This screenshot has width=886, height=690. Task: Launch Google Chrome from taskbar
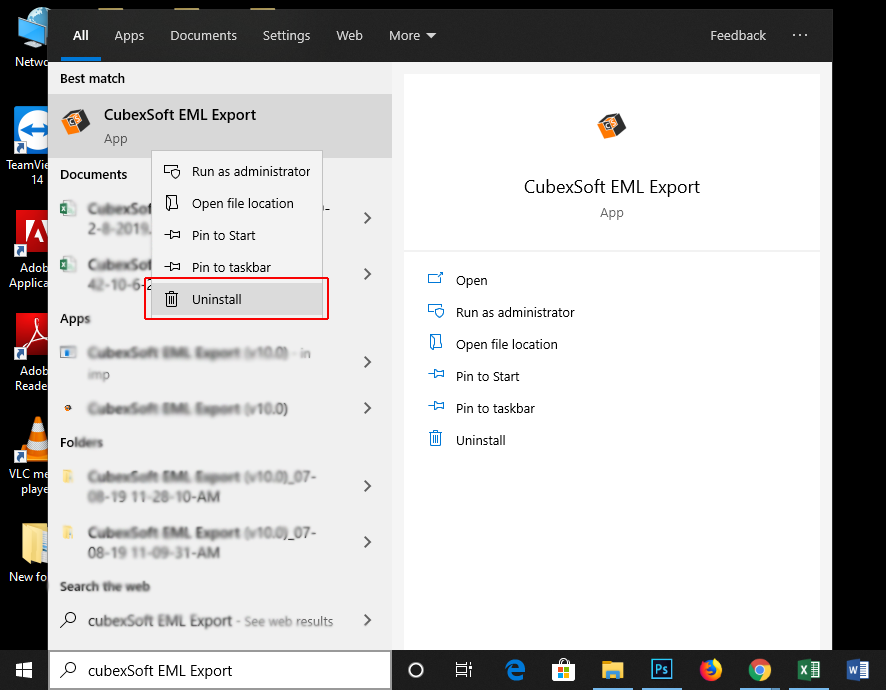point(760,670)
